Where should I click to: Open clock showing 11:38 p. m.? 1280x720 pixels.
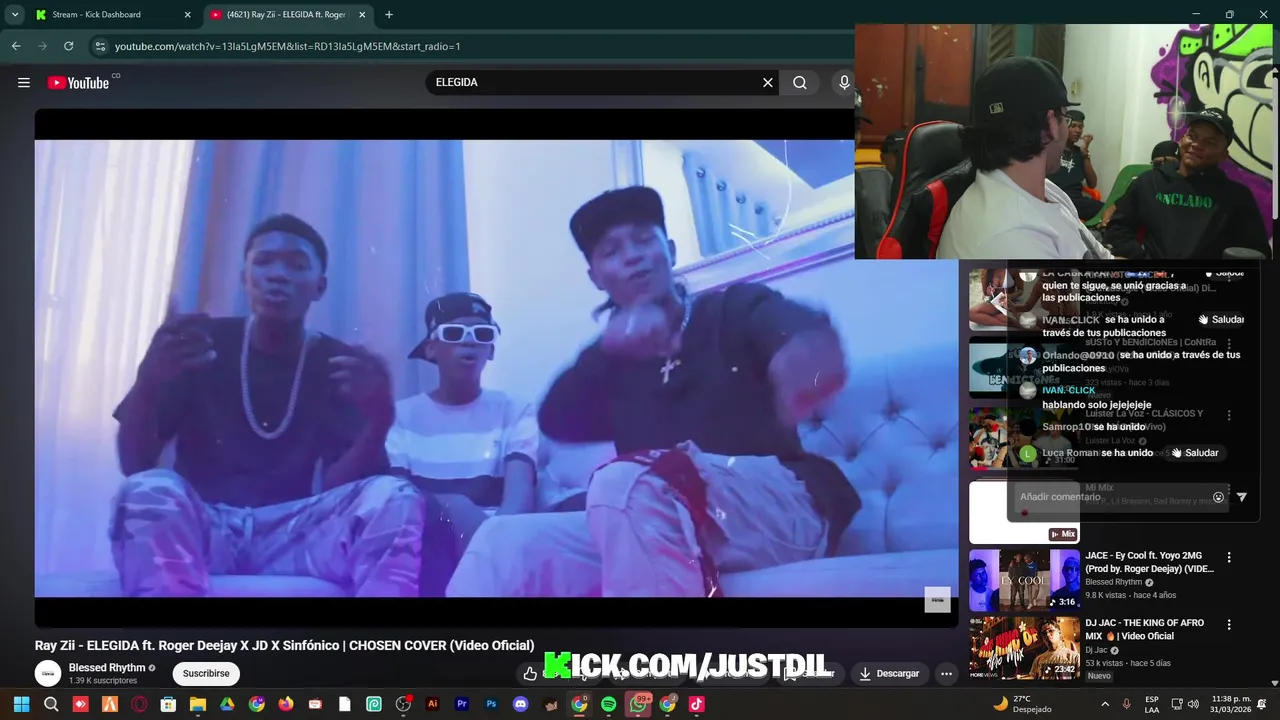point(1231,704)
